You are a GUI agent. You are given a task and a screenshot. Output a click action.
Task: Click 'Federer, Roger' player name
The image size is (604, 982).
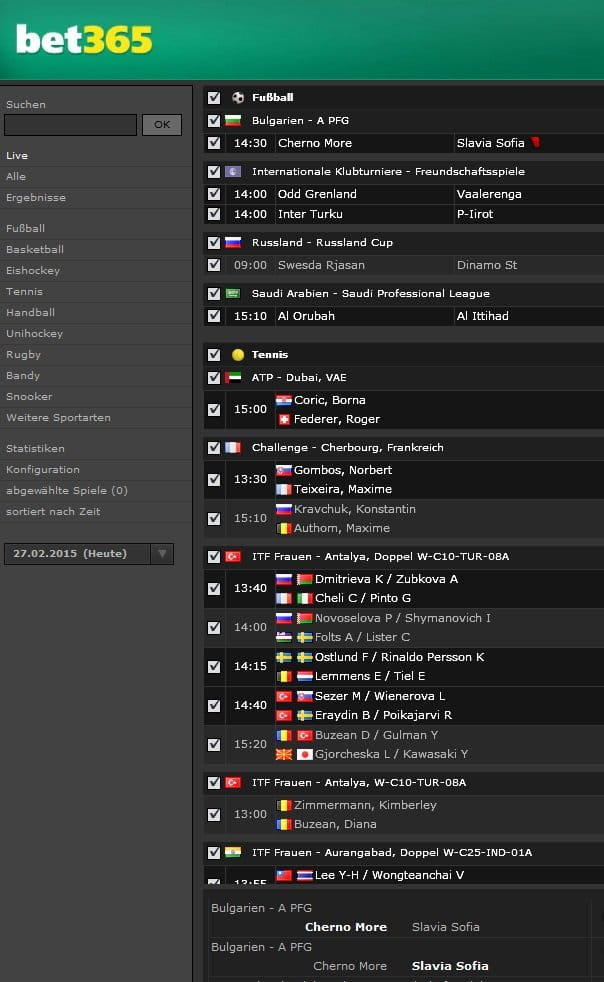tap(337, 419)
